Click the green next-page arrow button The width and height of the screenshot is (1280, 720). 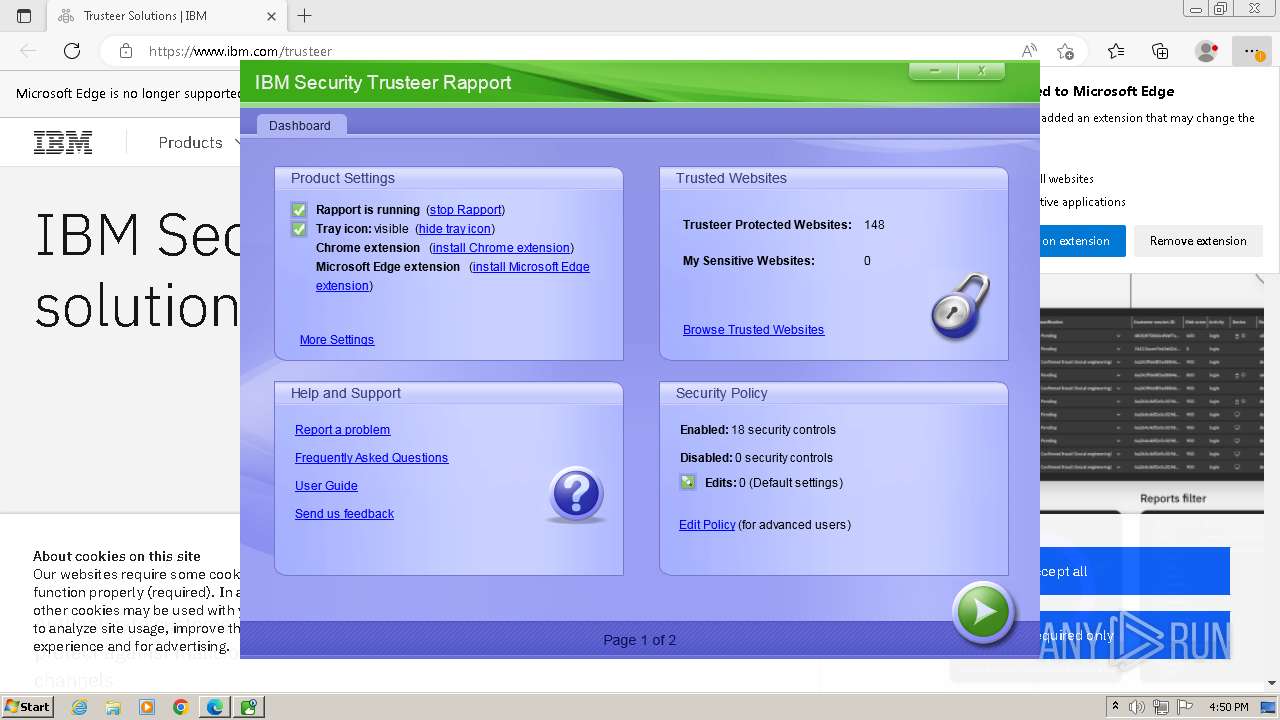(984, 612)
